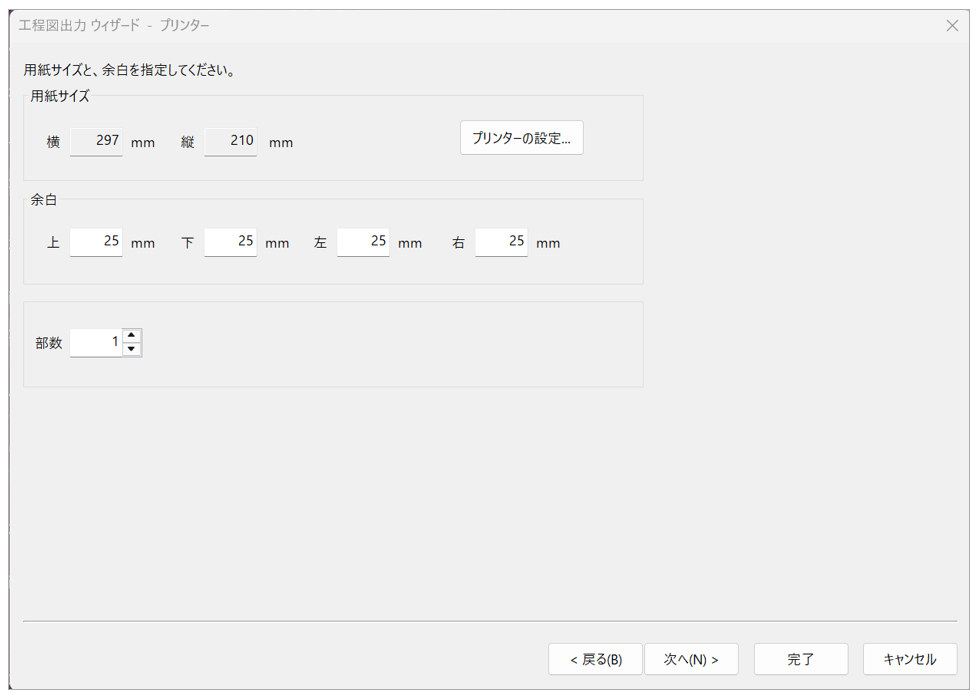Select the 左 margin input field
Image resolution: width=976 pixels, height=694 pixels.
pos(363,242)
